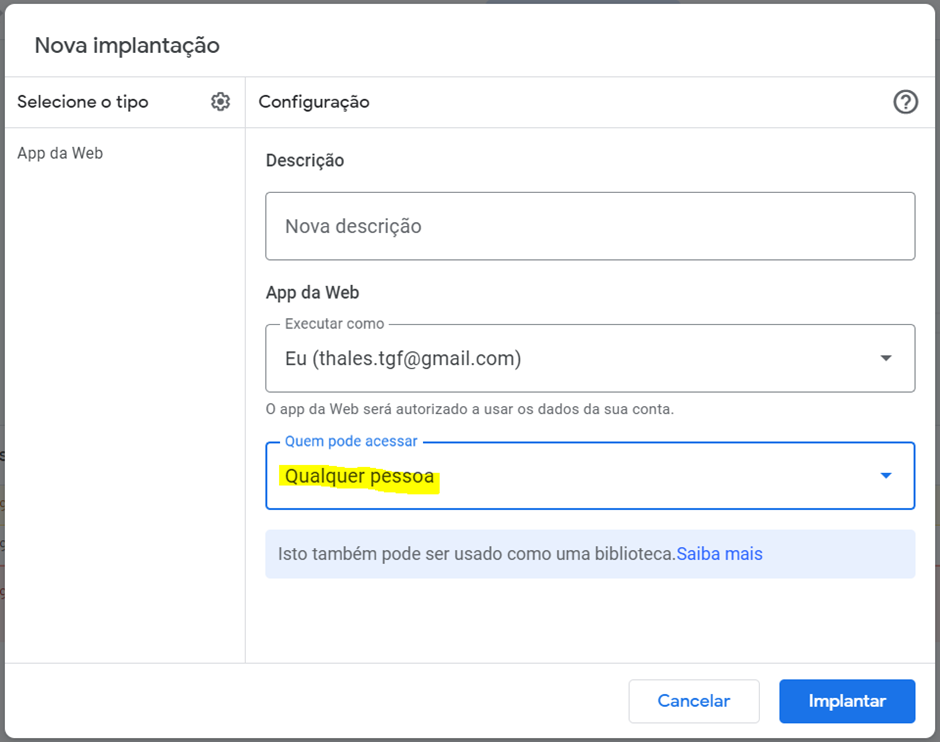940x742 pixels.
Task: Click the Executar como floating label
Action: (335, 324)
